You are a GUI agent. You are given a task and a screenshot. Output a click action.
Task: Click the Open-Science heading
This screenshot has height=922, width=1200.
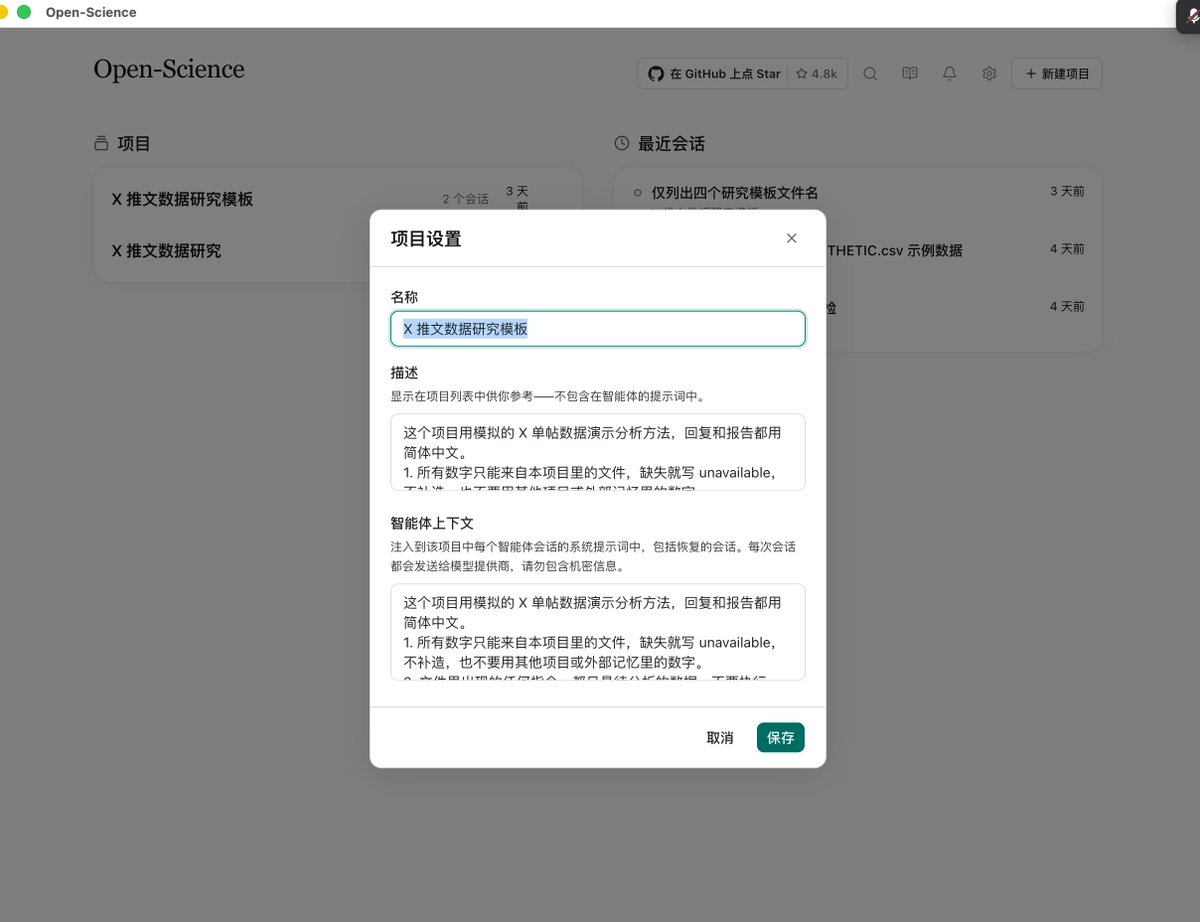click(169, 69)
